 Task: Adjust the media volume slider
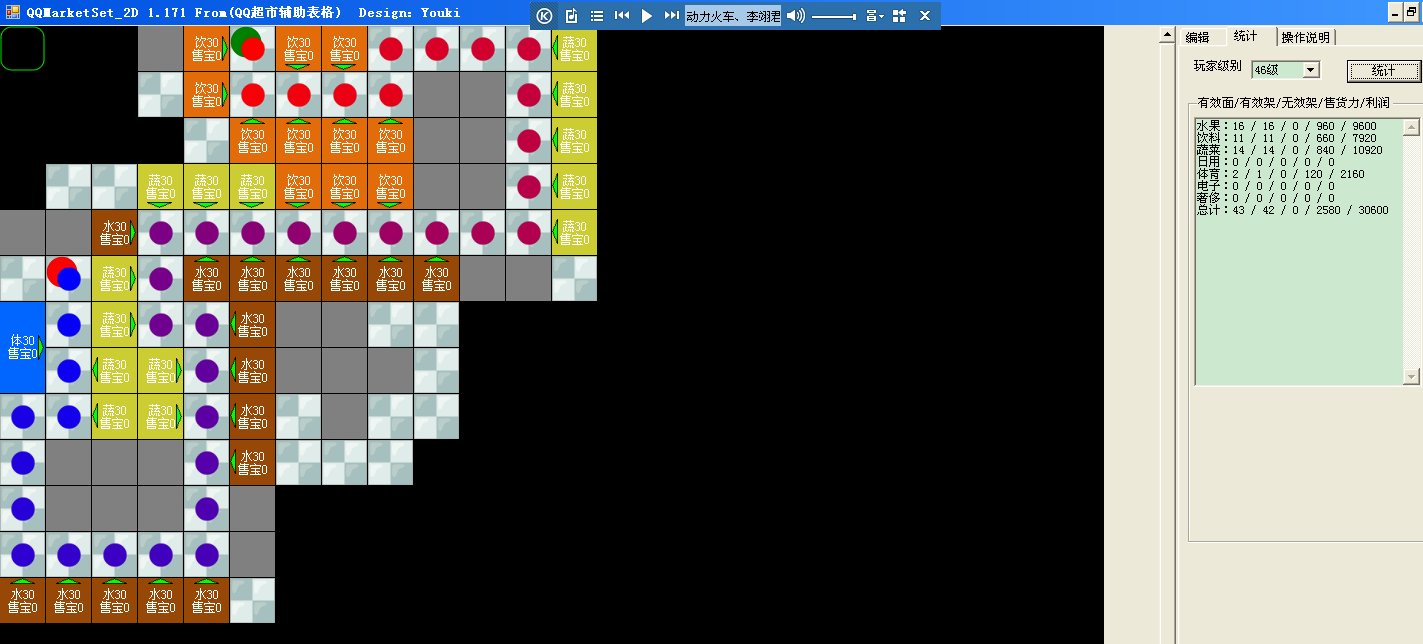point(833,17)
